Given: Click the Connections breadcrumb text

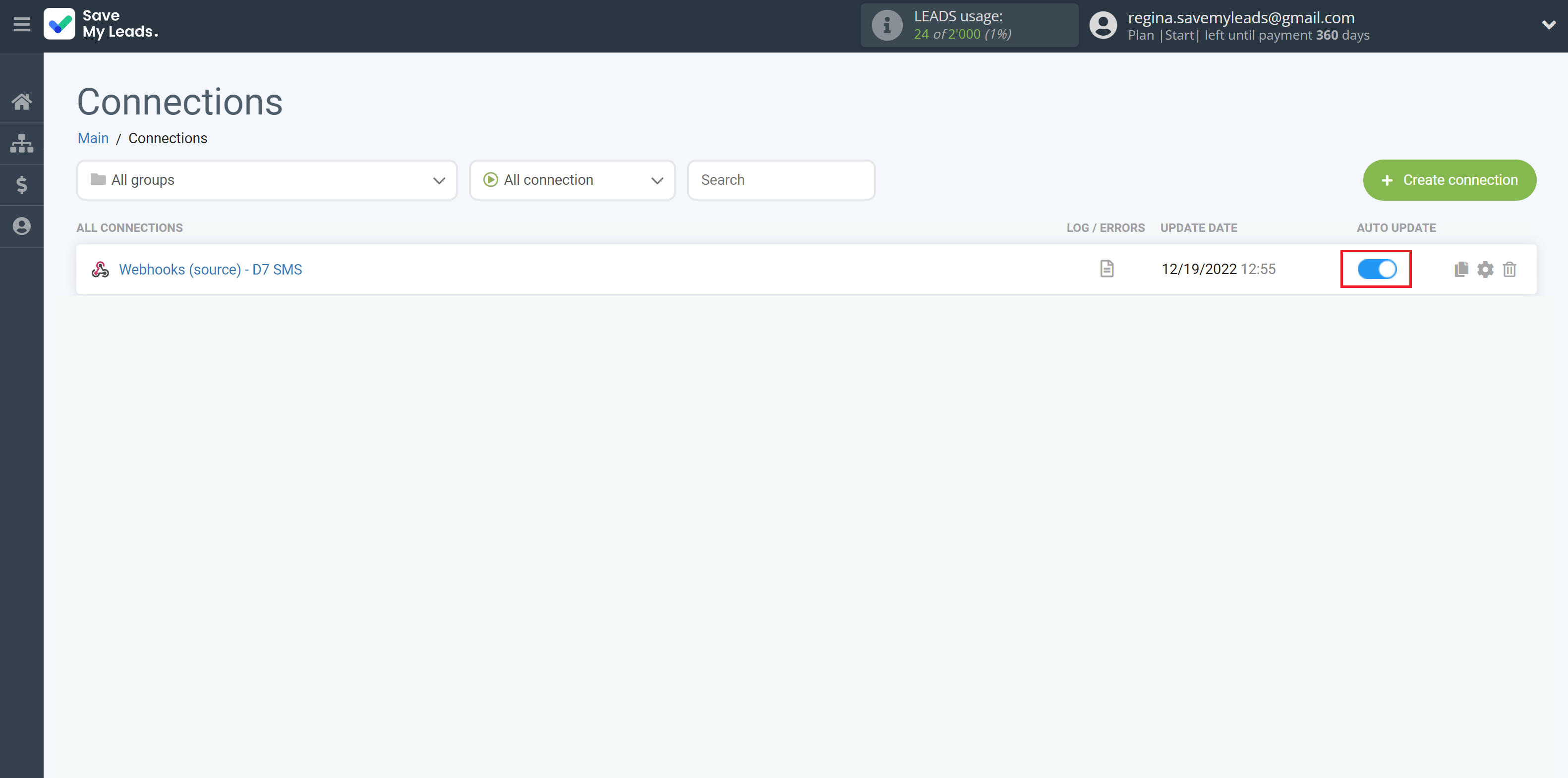Looking at the screenshot, I should coord(168,138).
